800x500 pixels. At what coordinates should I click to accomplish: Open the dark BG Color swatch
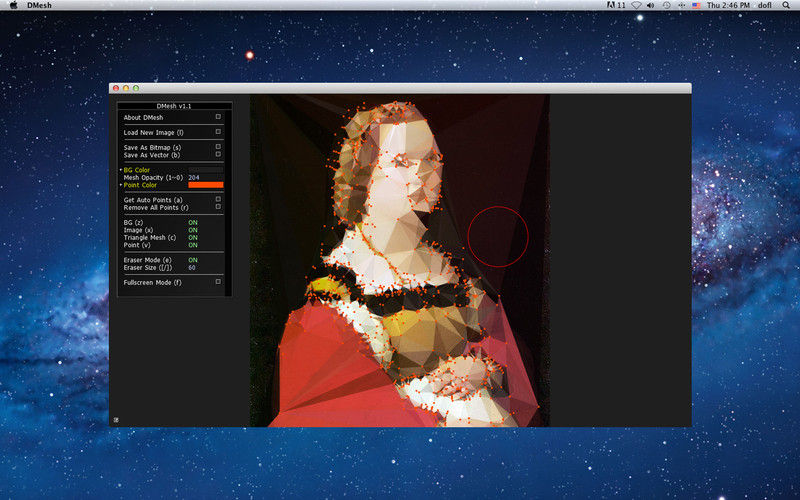206,170
